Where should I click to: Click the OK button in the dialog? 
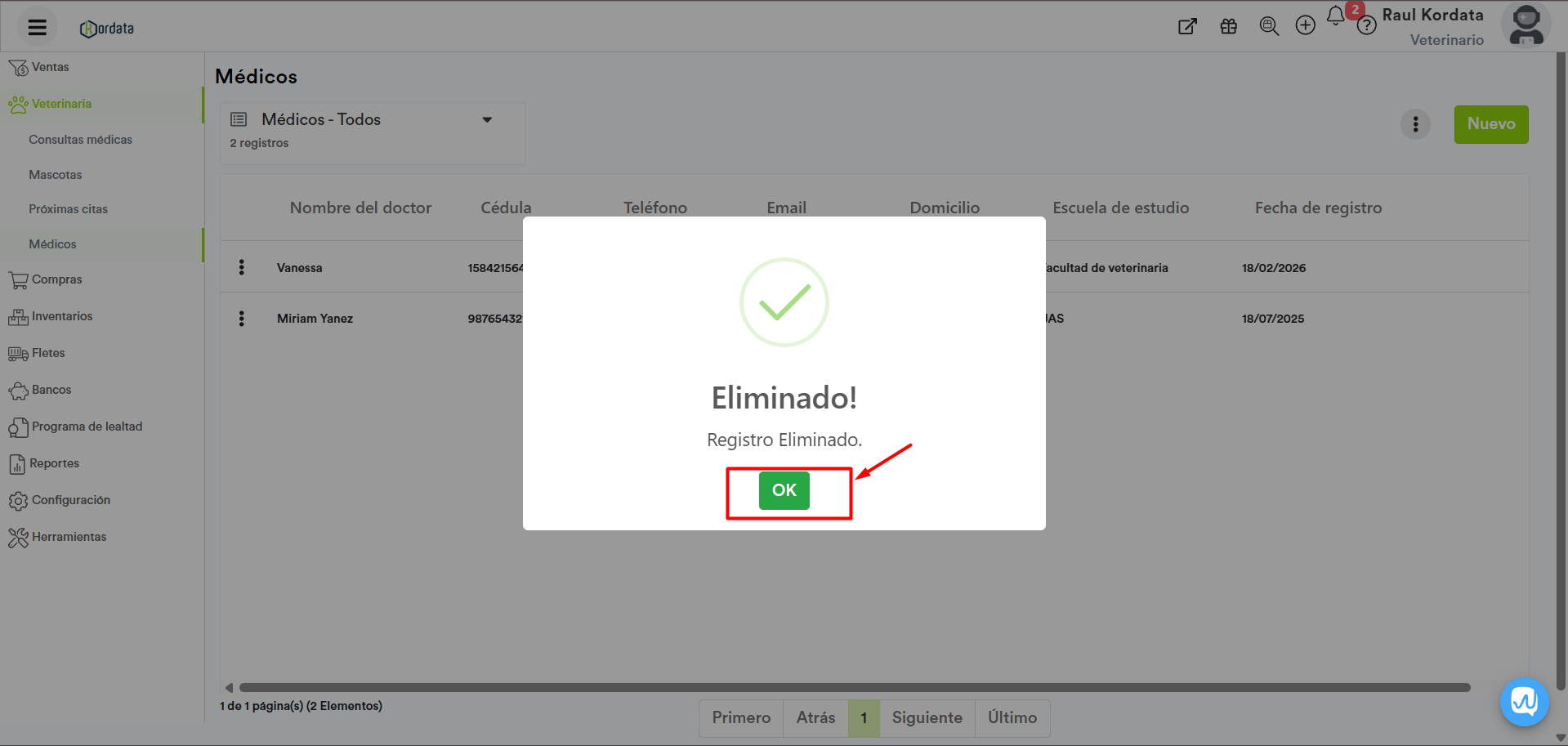(784, 490)
